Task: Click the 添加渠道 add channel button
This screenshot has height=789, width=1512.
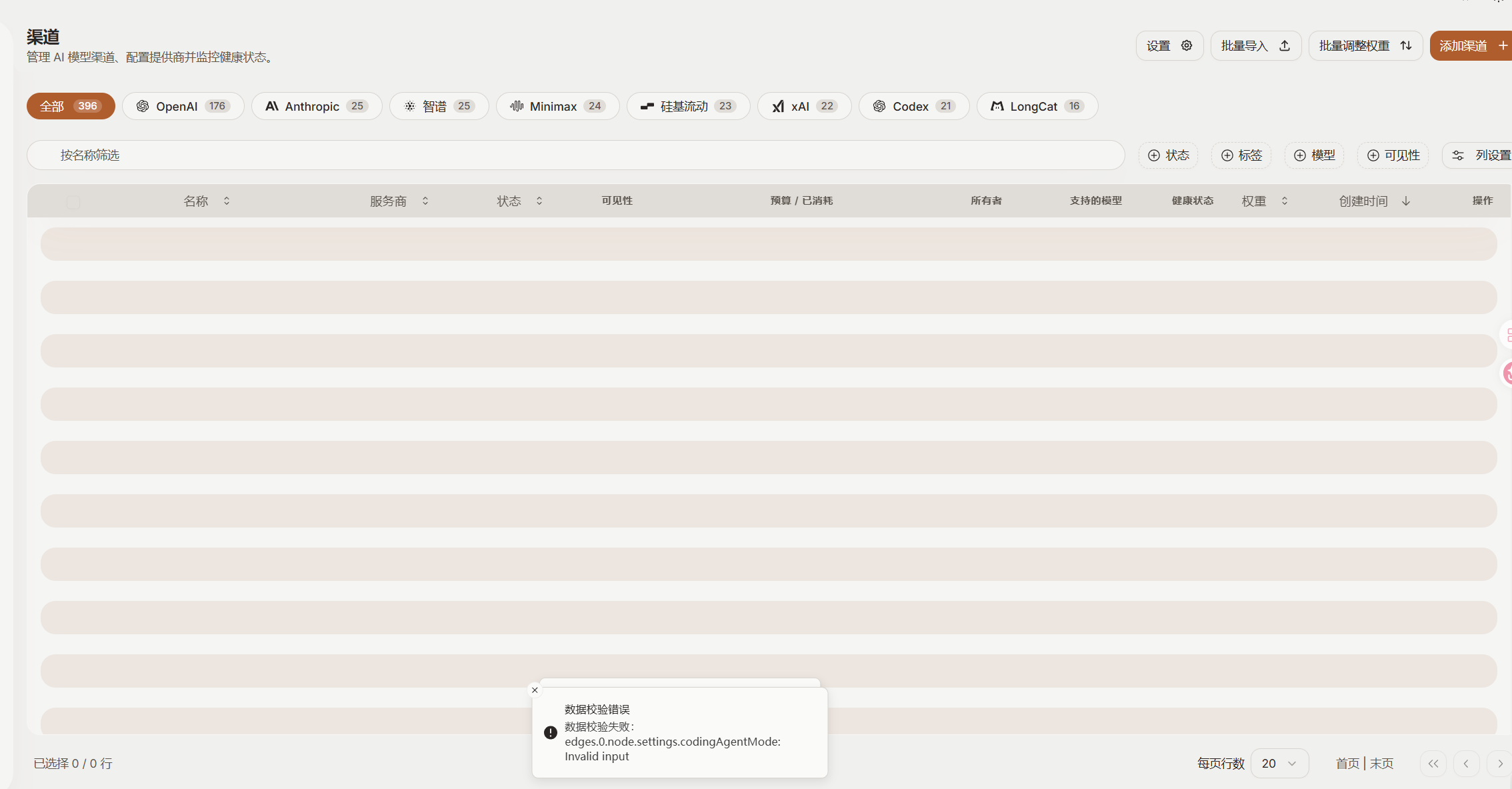Action: [1471, 46]
